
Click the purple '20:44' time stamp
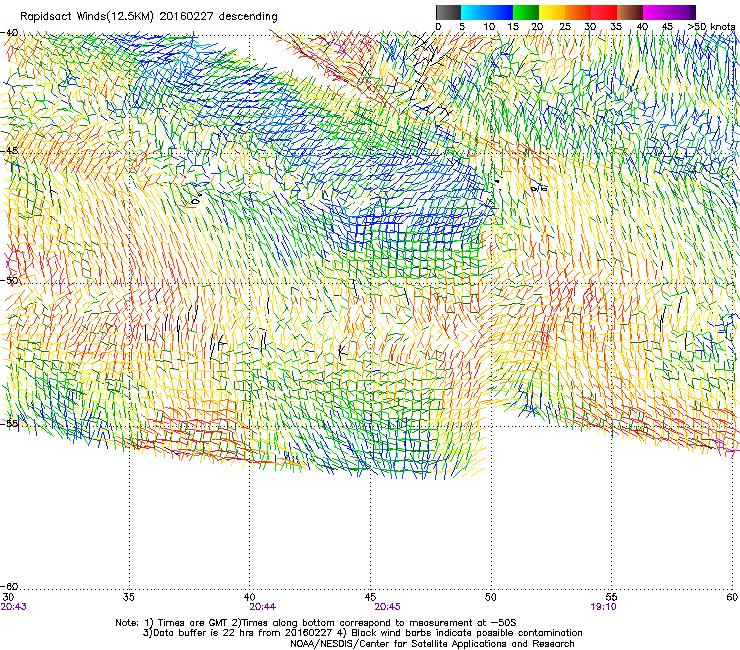(263, 607)
